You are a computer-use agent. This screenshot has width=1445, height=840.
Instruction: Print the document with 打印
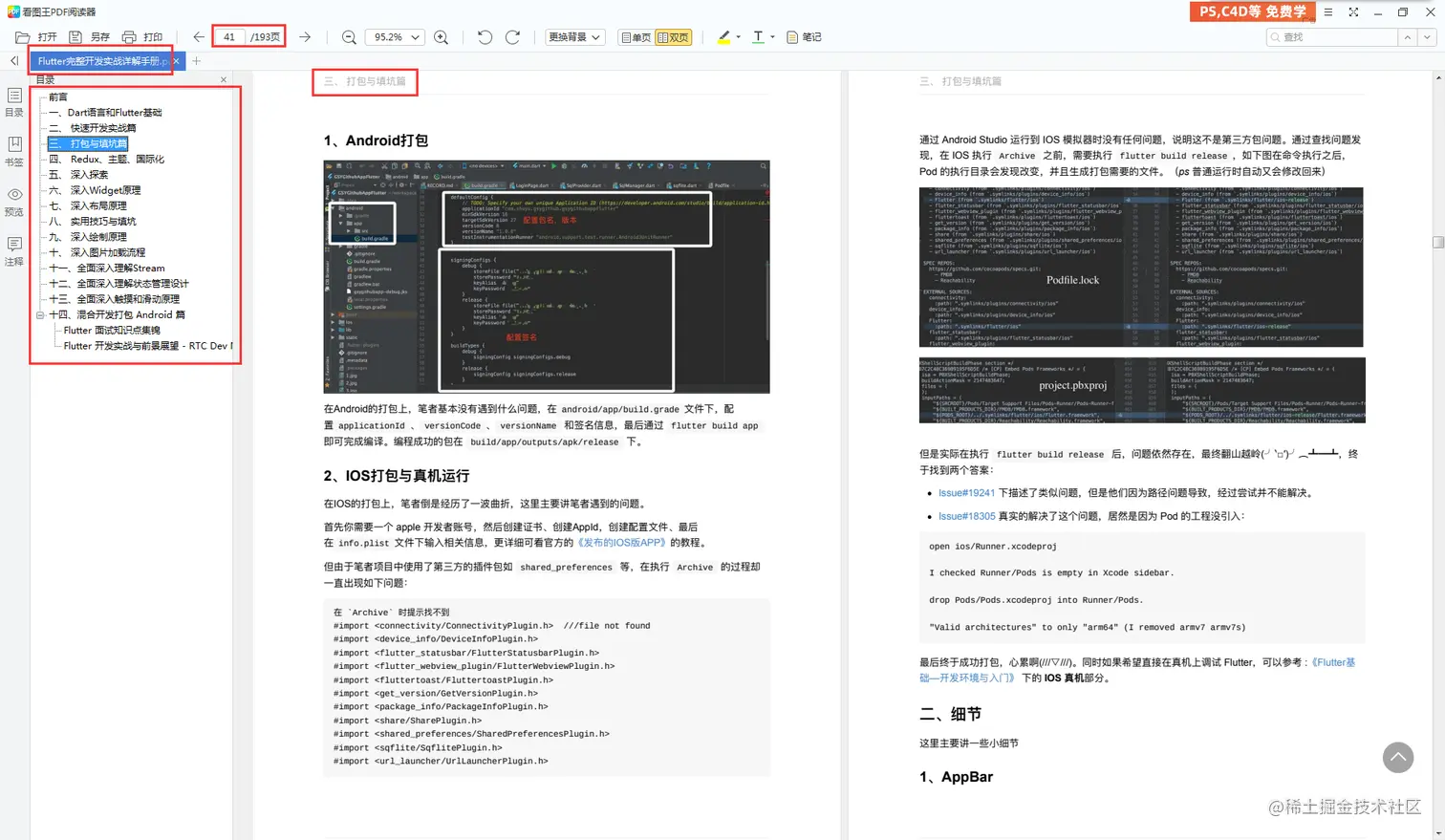click(141, 37)
